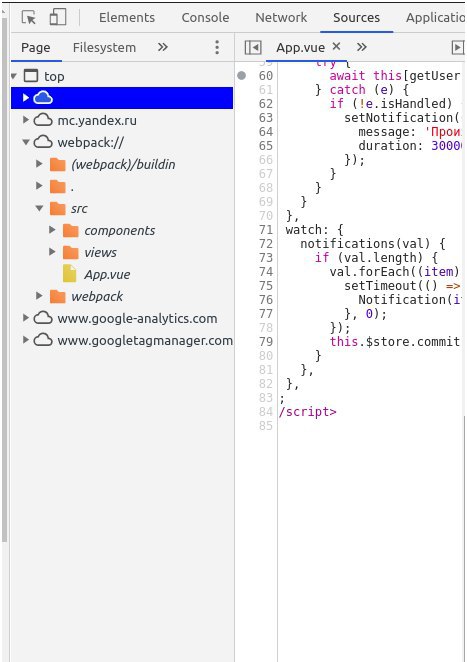
Task: Toggle breakpoint on line number 79
Action: [266, 342]
